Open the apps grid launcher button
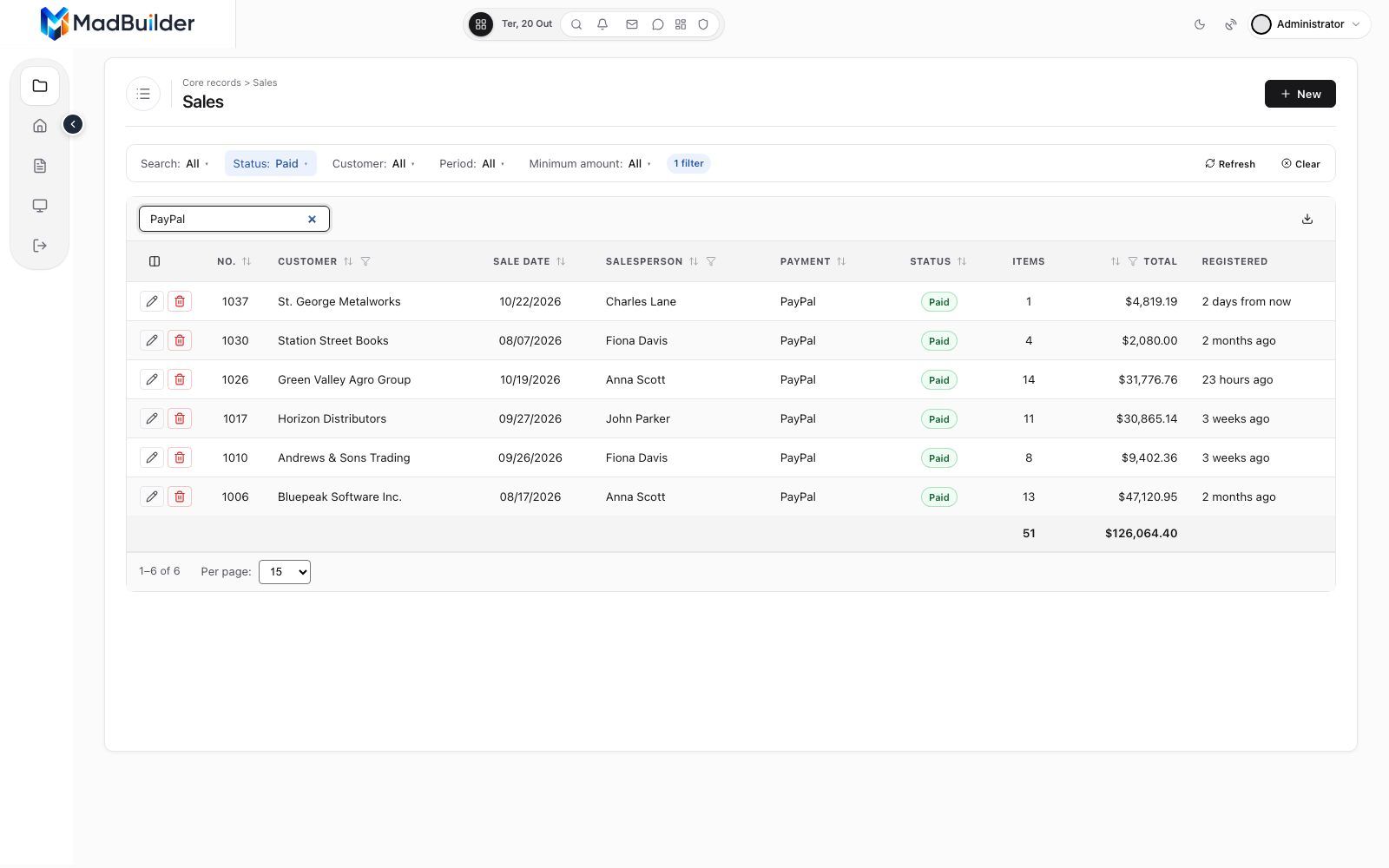Viewport: 1389px width, 868px height. pos(481,24)
